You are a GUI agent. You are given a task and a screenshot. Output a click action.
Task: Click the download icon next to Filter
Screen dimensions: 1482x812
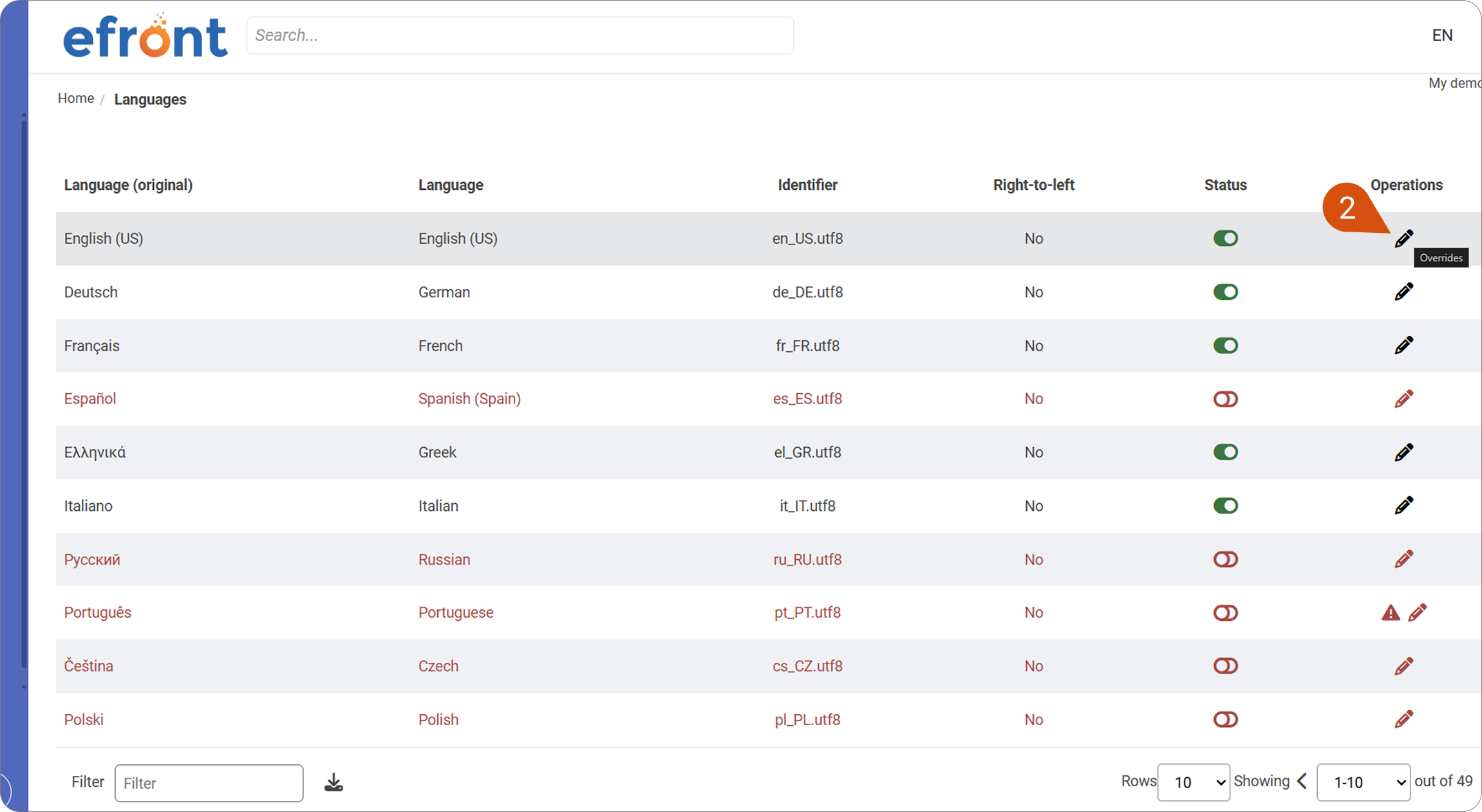pyautogui.click(x=333, y=782)
